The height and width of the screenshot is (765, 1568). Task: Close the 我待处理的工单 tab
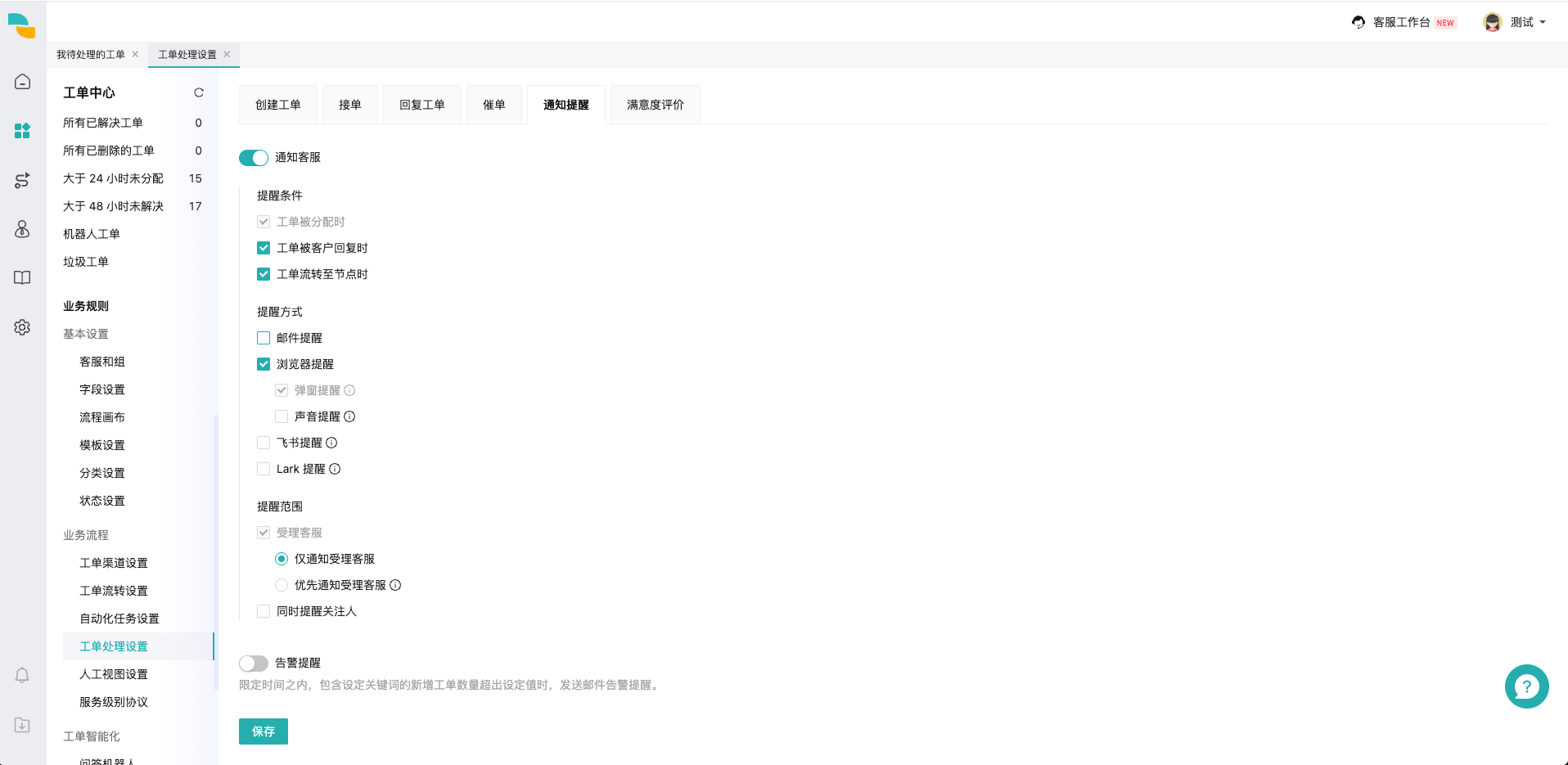click(135, 54)
